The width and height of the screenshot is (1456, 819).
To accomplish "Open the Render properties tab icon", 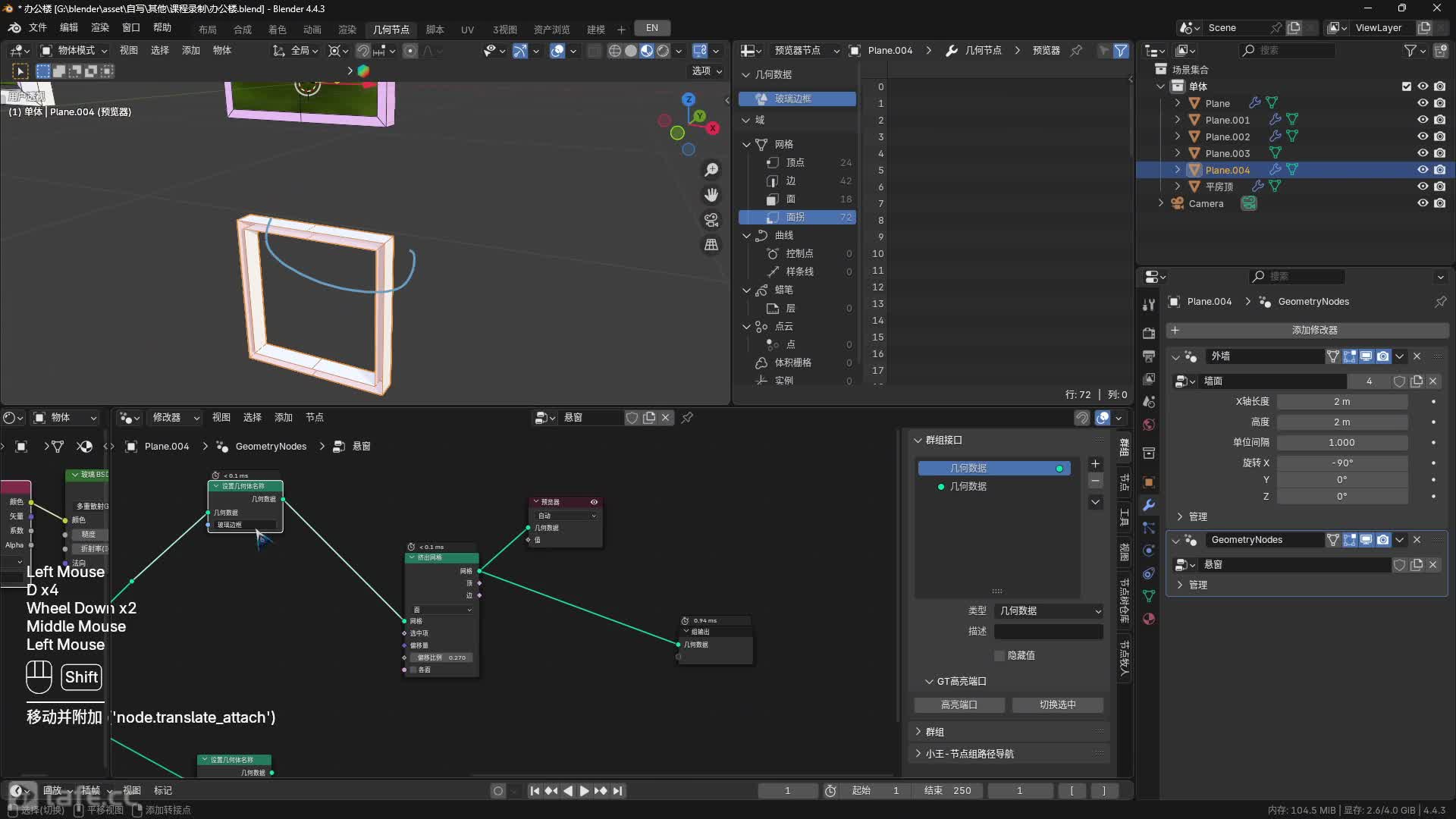I will pos(1149,334).
